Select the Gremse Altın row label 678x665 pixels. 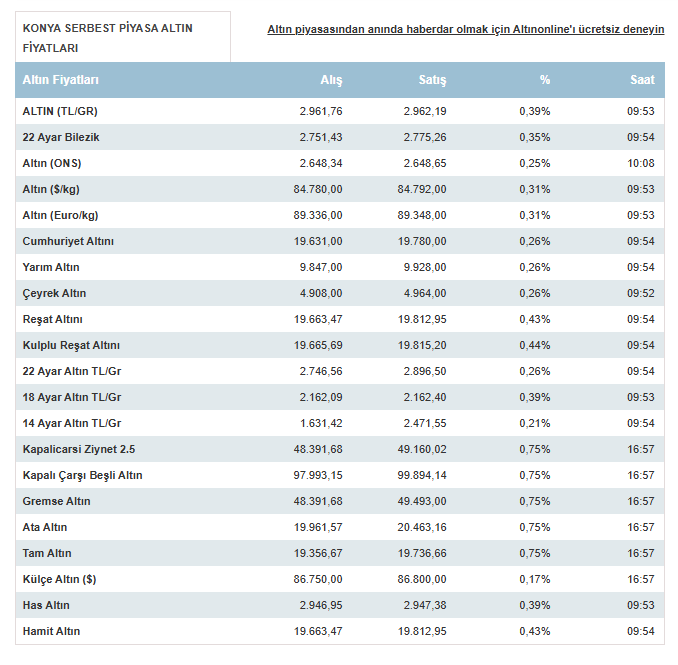(57, 501)
